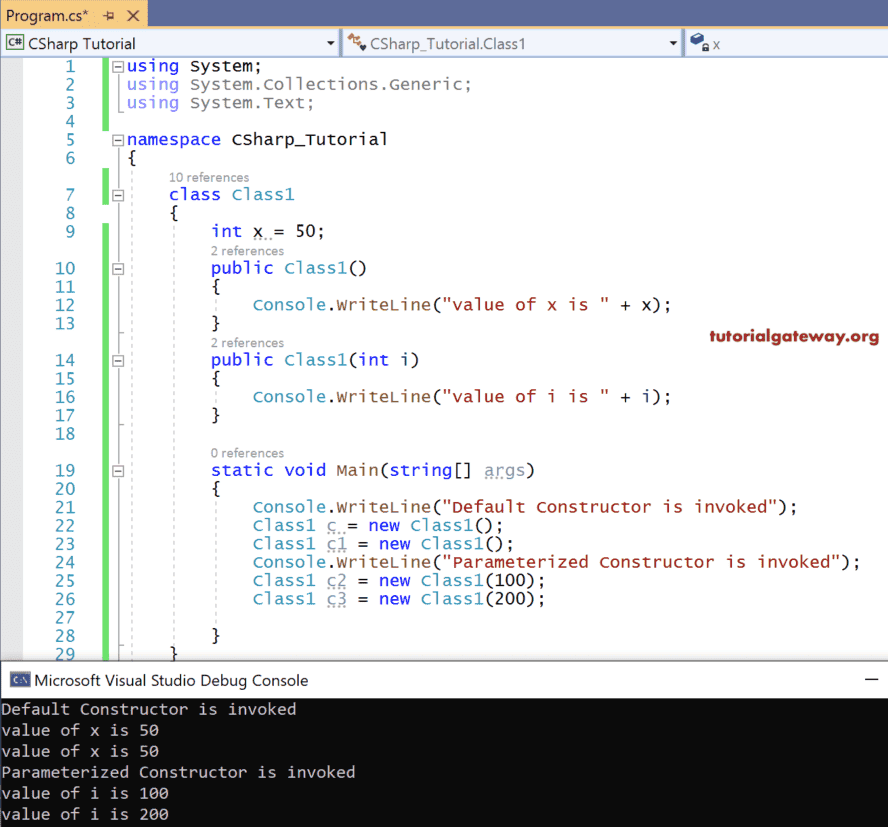This screenshot has width=888, height=827.
Task: Select the Program.cs* tab
Action: pos(47,15)
